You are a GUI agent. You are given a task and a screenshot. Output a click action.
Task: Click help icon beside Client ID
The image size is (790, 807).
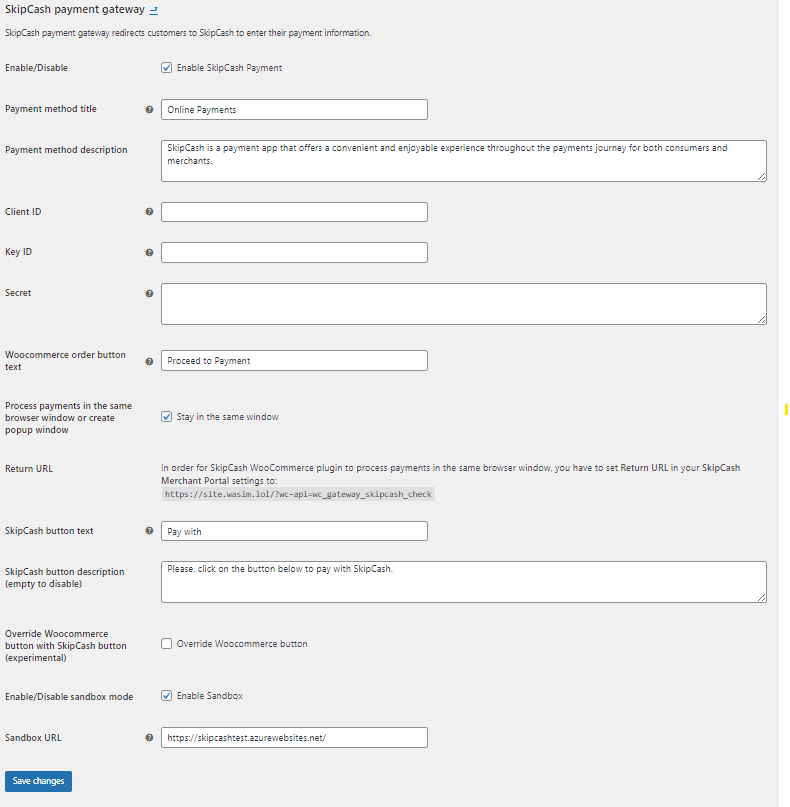click(149, 212)
